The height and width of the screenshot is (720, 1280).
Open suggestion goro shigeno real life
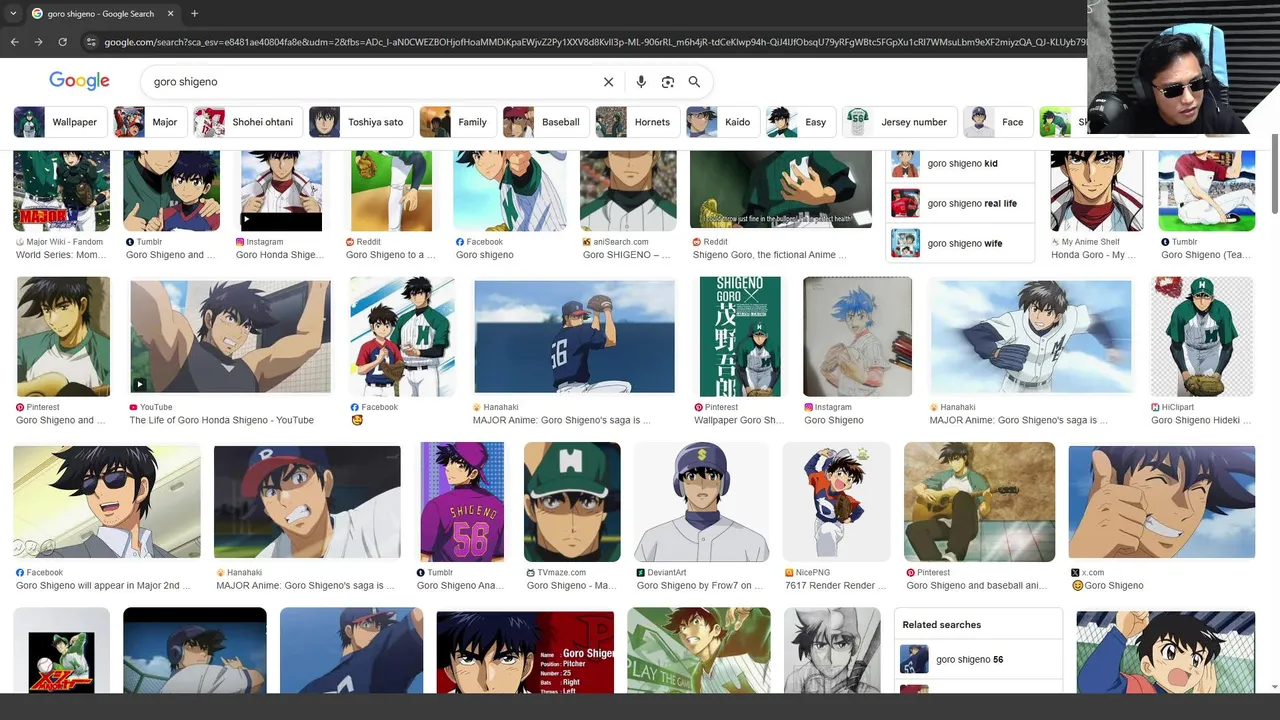pyautogui.click(x=960, y=203)
